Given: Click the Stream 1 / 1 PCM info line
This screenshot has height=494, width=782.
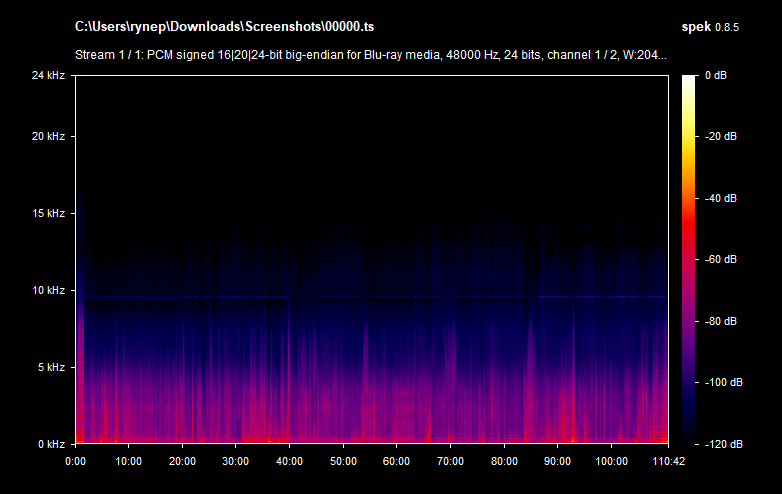Looking at the screenshot, I should click(x=371, y=55).
